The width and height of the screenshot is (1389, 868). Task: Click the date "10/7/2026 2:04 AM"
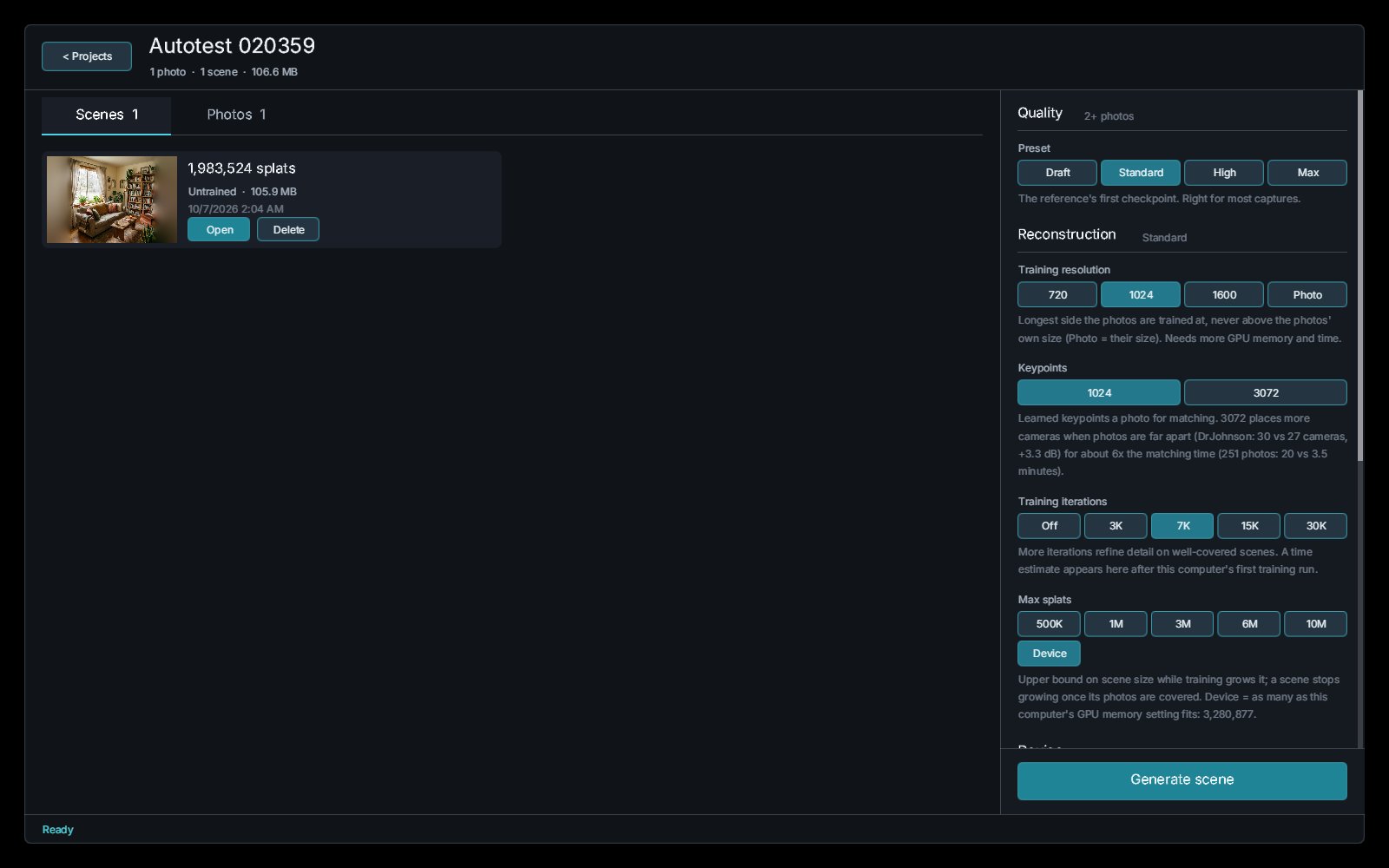(x=235, y=209)
